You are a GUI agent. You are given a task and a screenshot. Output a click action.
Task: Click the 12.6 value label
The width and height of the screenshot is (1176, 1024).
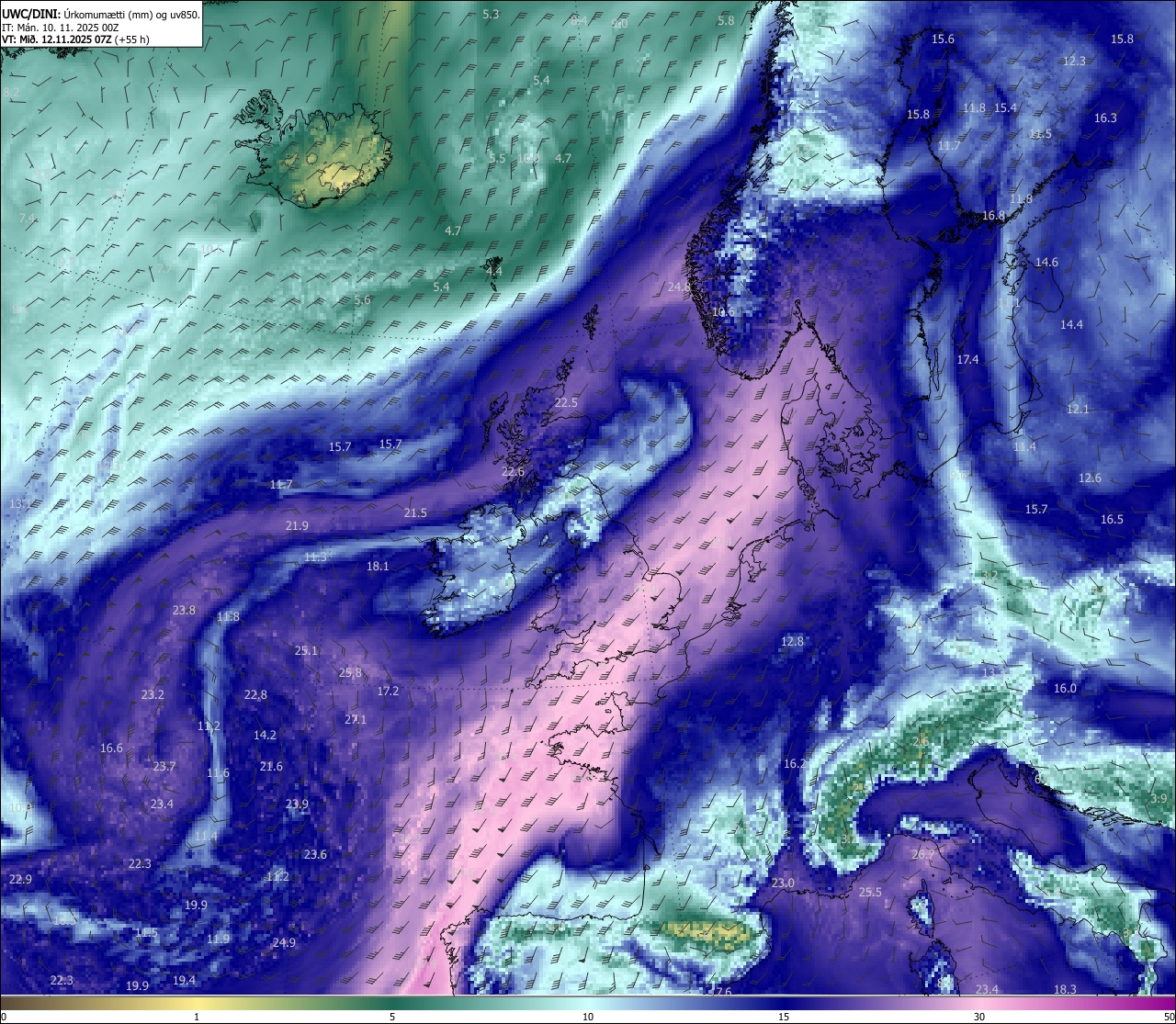pos(1090,478)
